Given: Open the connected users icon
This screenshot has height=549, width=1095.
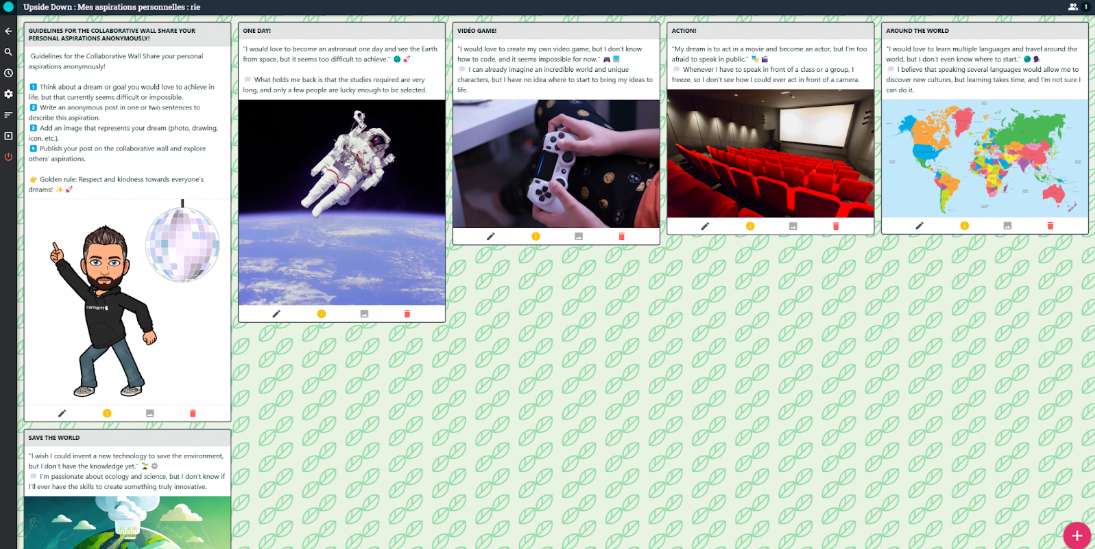Looking at the screenshot, I should [1073, 7].
